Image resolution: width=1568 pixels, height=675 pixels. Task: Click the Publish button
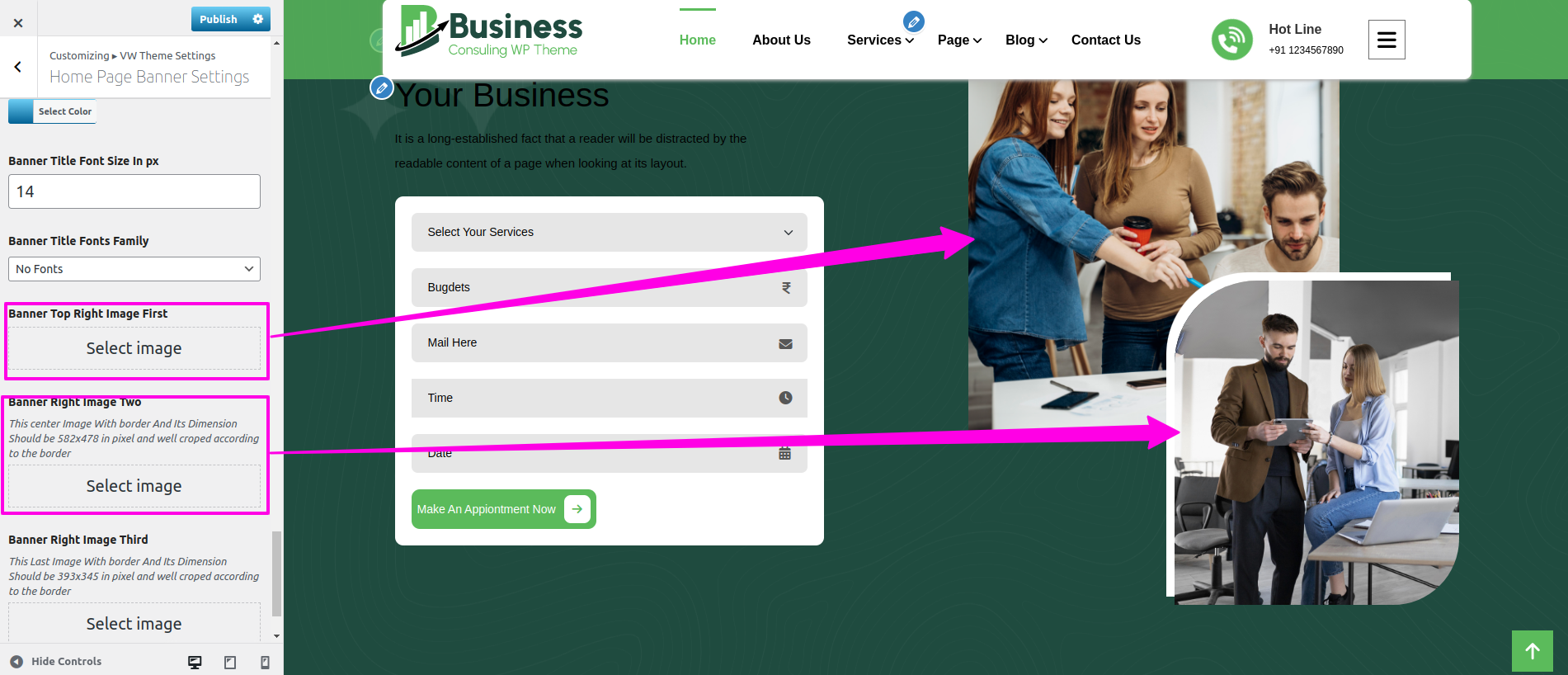218,19
